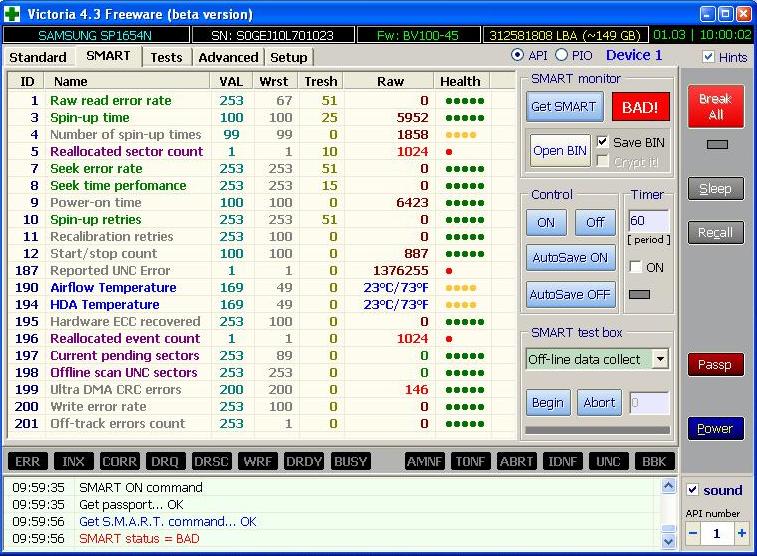Enable the Timer ON checkbox
Image resolution: width=757 pixels, height=556 pixels.
pyautogui.click(x=636, y=267)
